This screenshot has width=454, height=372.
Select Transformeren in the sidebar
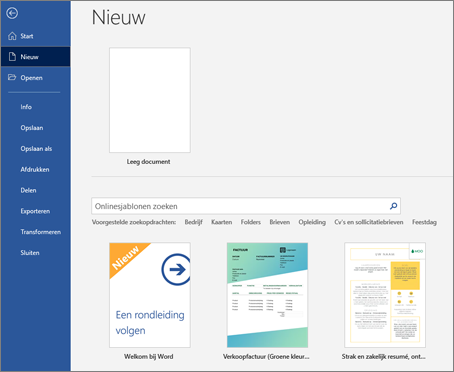click(35, 232)
